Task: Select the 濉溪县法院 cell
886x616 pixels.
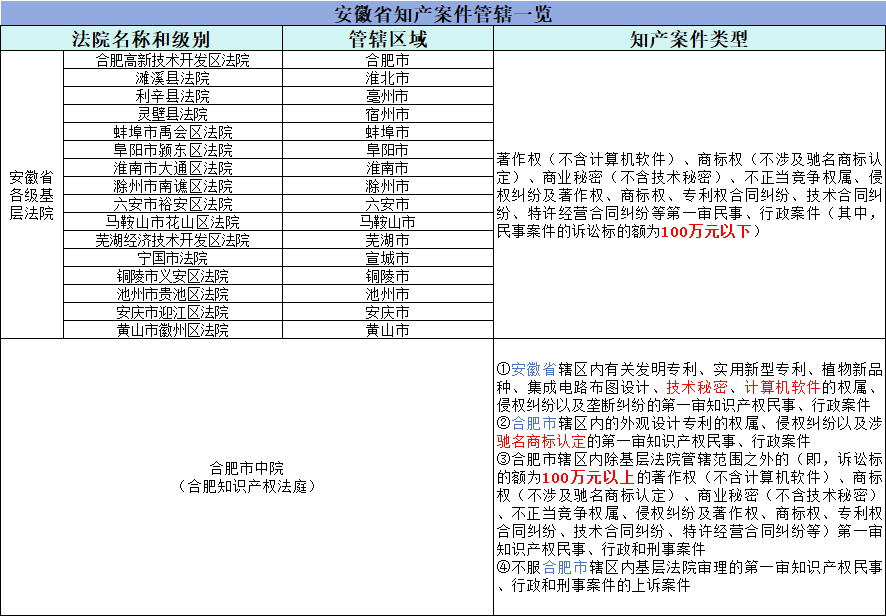Action: [172, 79]
